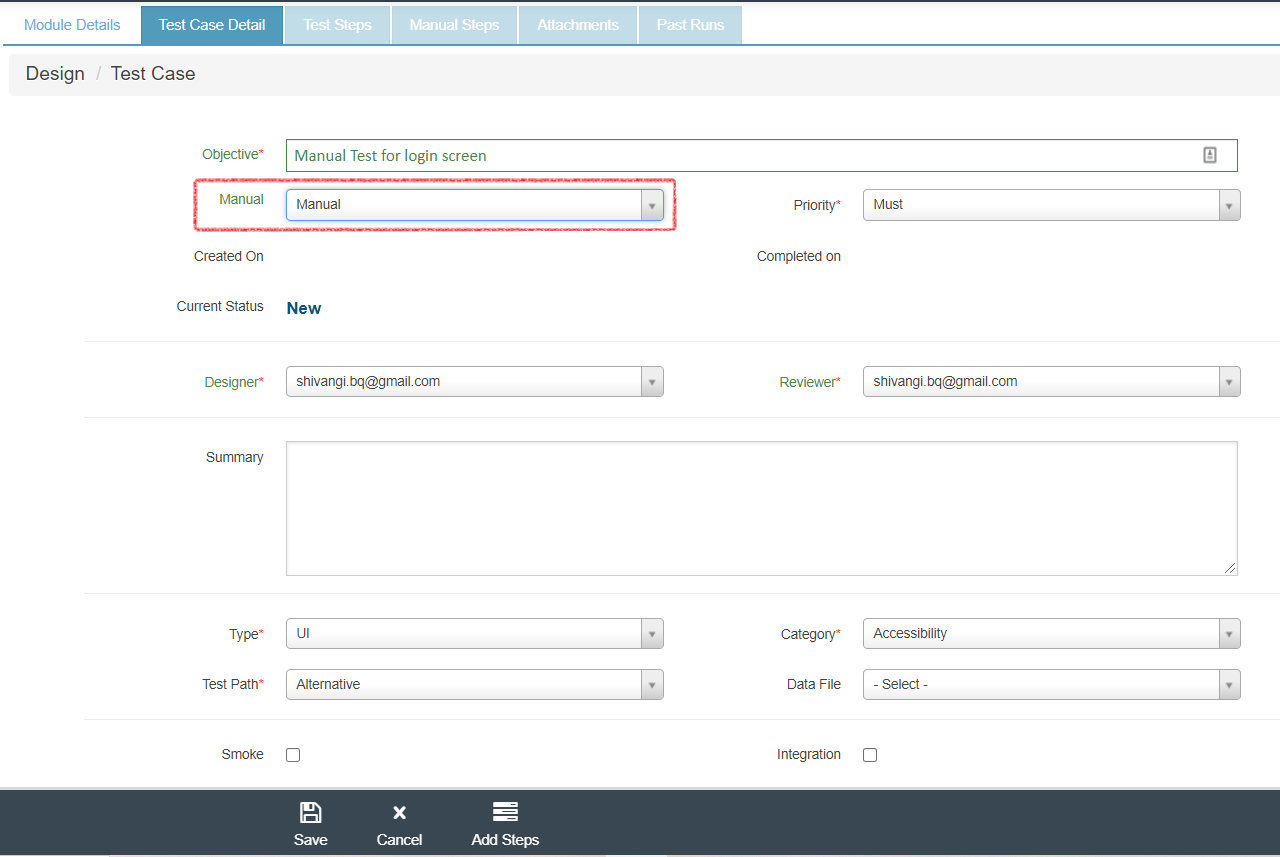Viewport: 1280px width, 857px height.
Task: Switch to the Module Details tab
Action: pyautogui.click(x=72, y=25)
